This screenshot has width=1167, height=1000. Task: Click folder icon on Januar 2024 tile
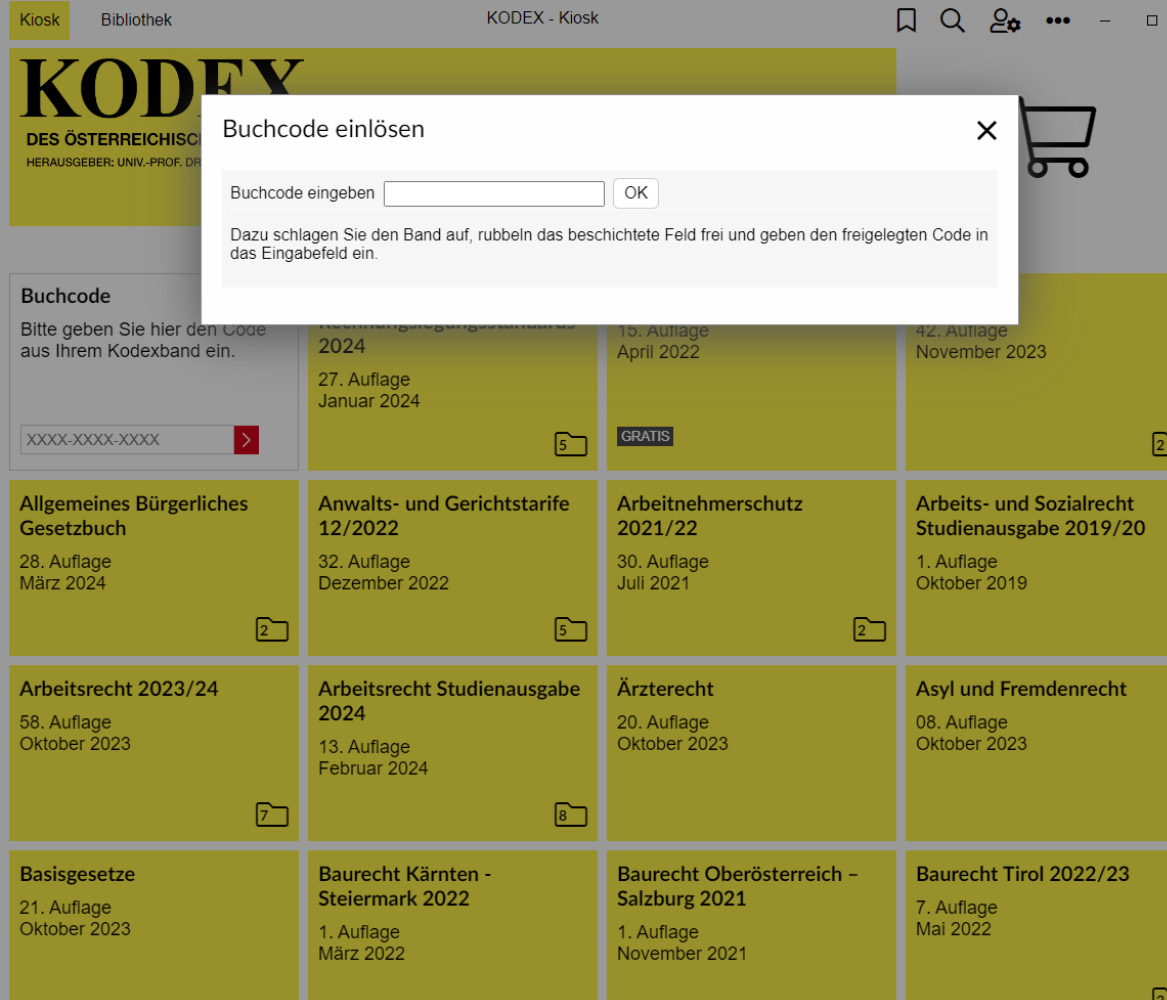(571, 444)
